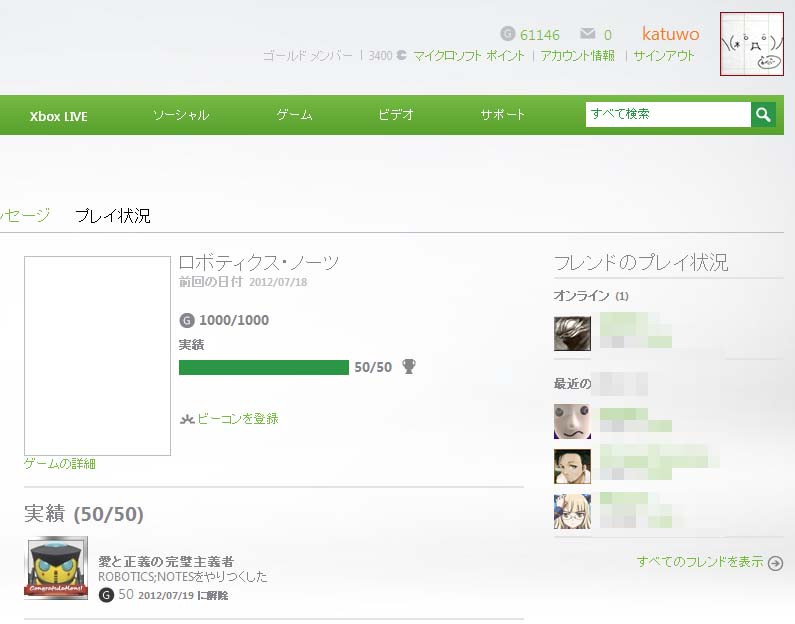This screenshot has height=624, width=795.
Task: Click the 前回の日付 2012/07/18 text
Action: [243, 282]
